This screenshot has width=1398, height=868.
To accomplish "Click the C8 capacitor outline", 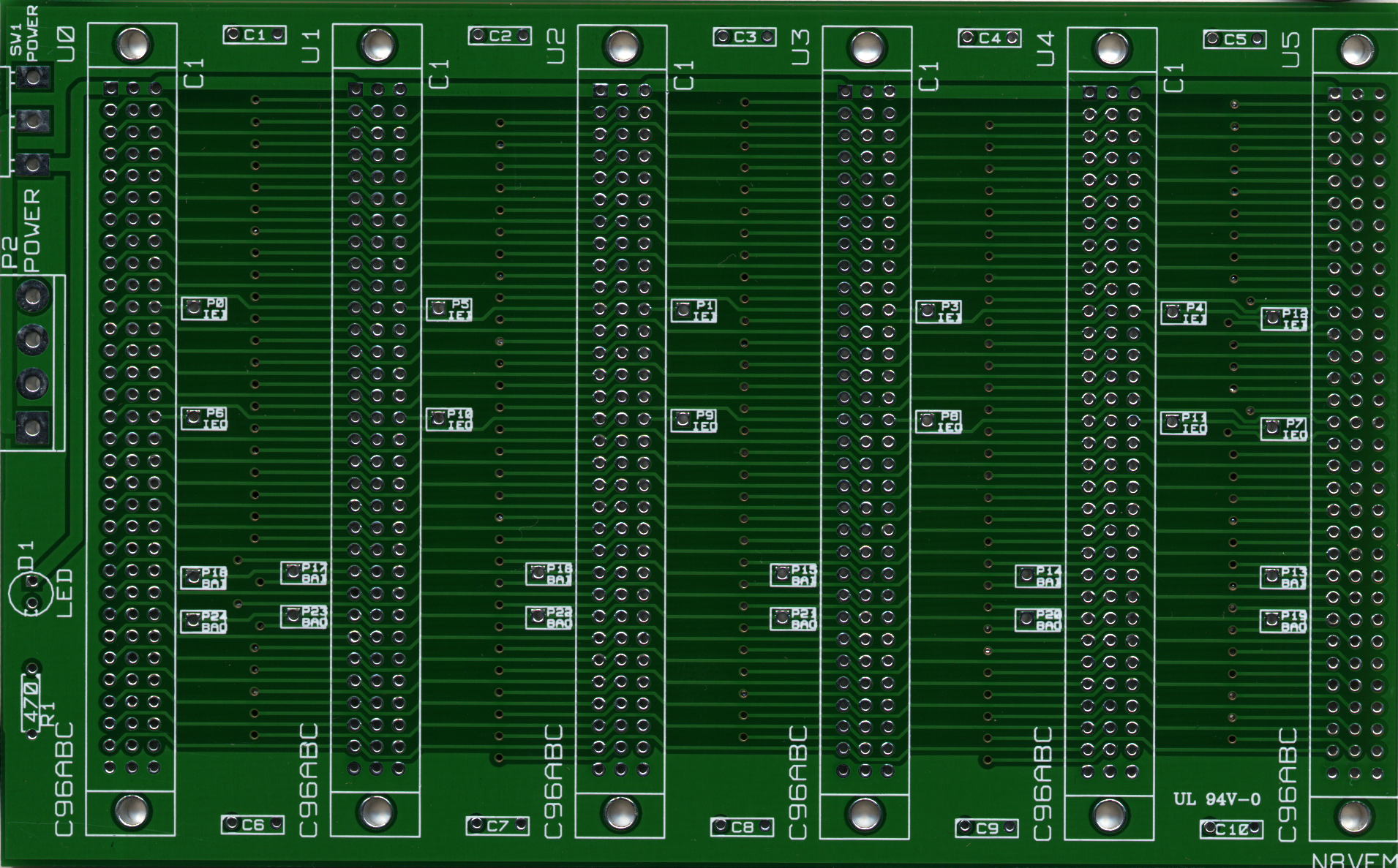I will point(742,827).
